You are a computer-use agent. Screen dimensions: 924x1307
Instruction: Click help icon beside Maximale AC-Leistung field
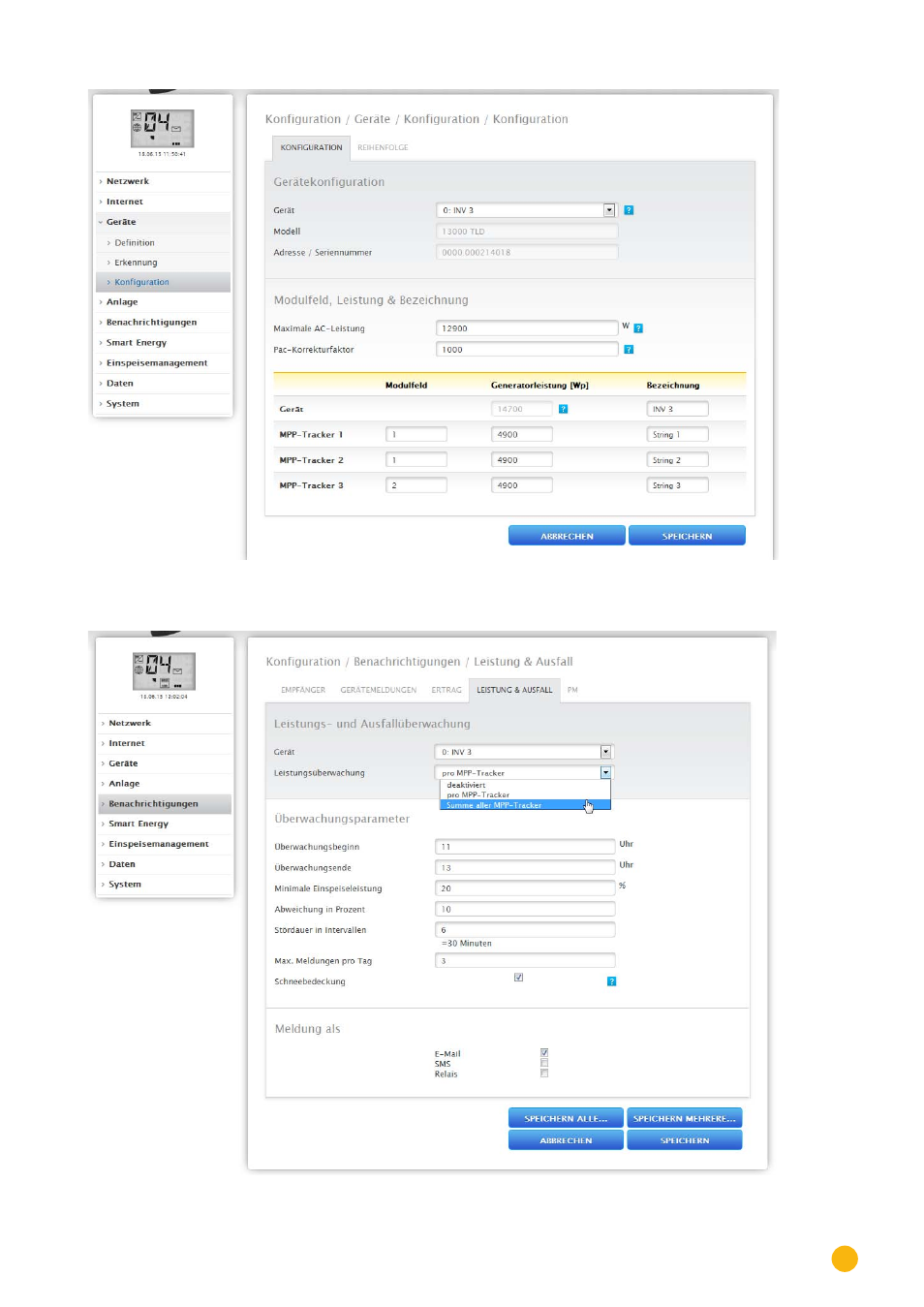pyautogui.click(x=638, y=328)
